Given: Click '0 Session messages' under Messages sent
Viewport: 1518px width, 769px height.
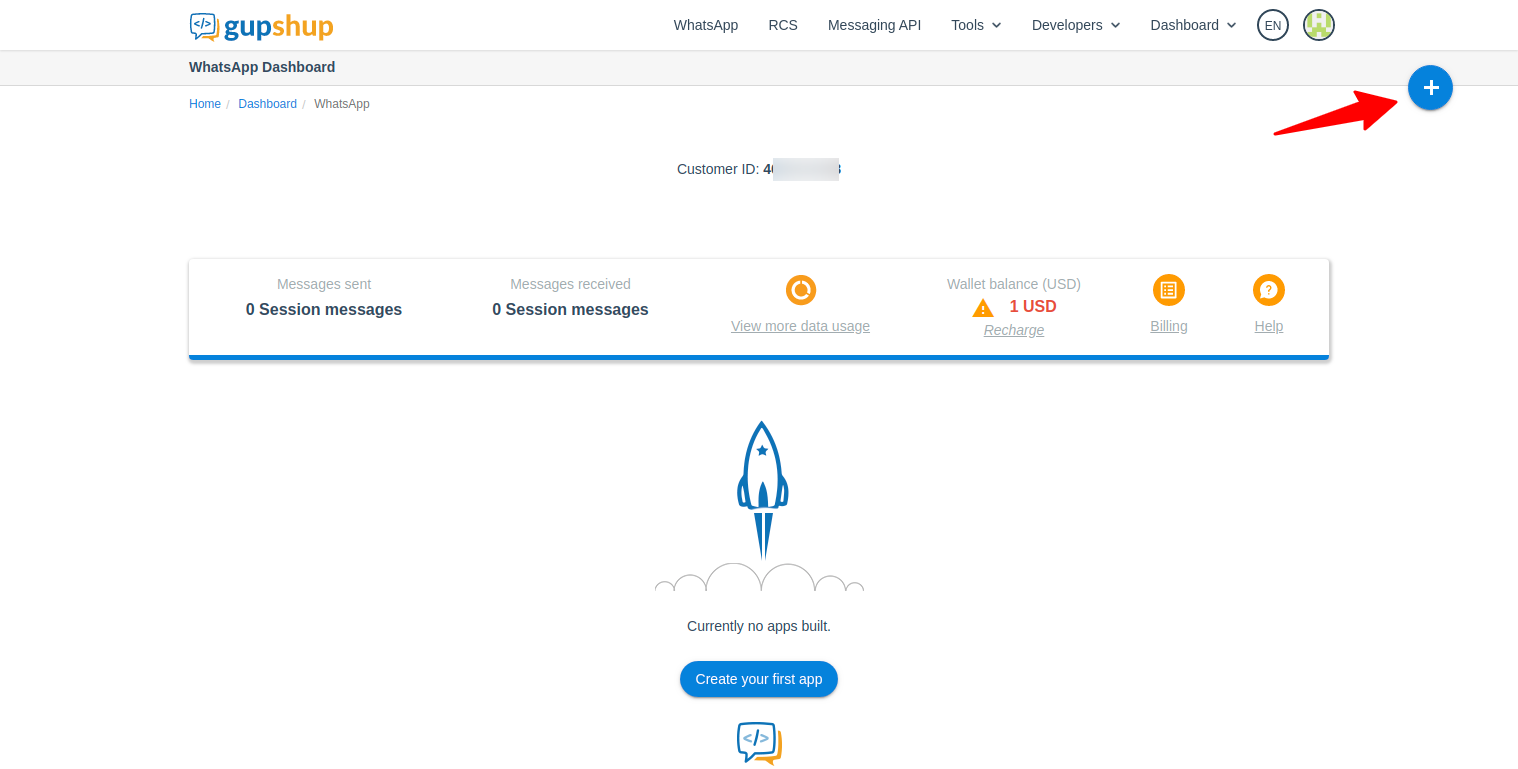Looking at the screenshot, I should coord(324,310).
